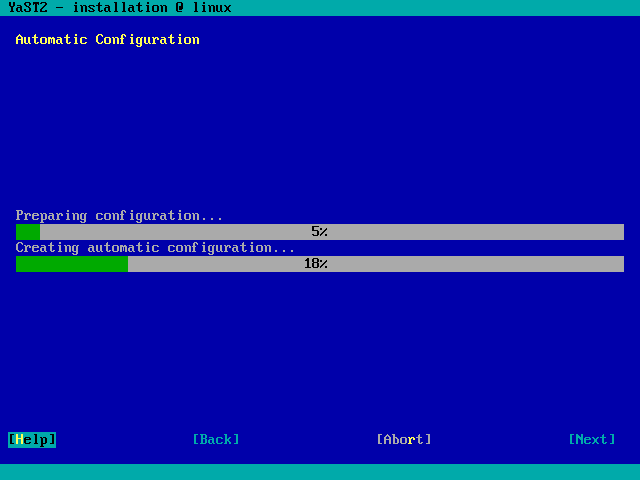640x480 pixels.
Task: Abort the installation
Action: coord(404,440)
